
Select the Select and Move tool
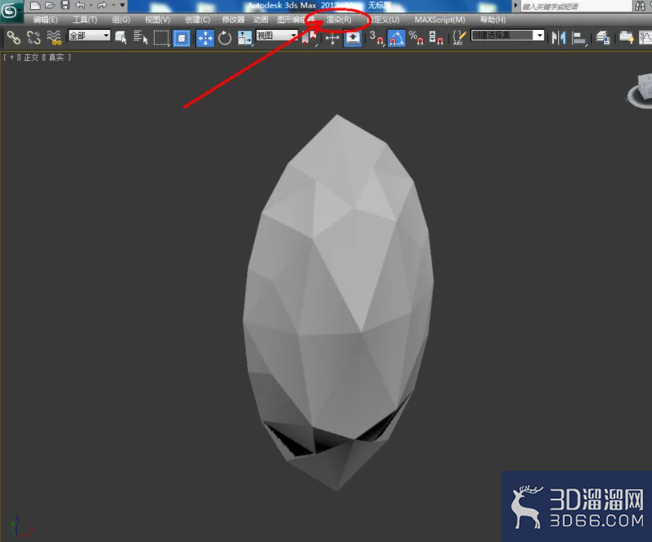(x=205, y=38)
